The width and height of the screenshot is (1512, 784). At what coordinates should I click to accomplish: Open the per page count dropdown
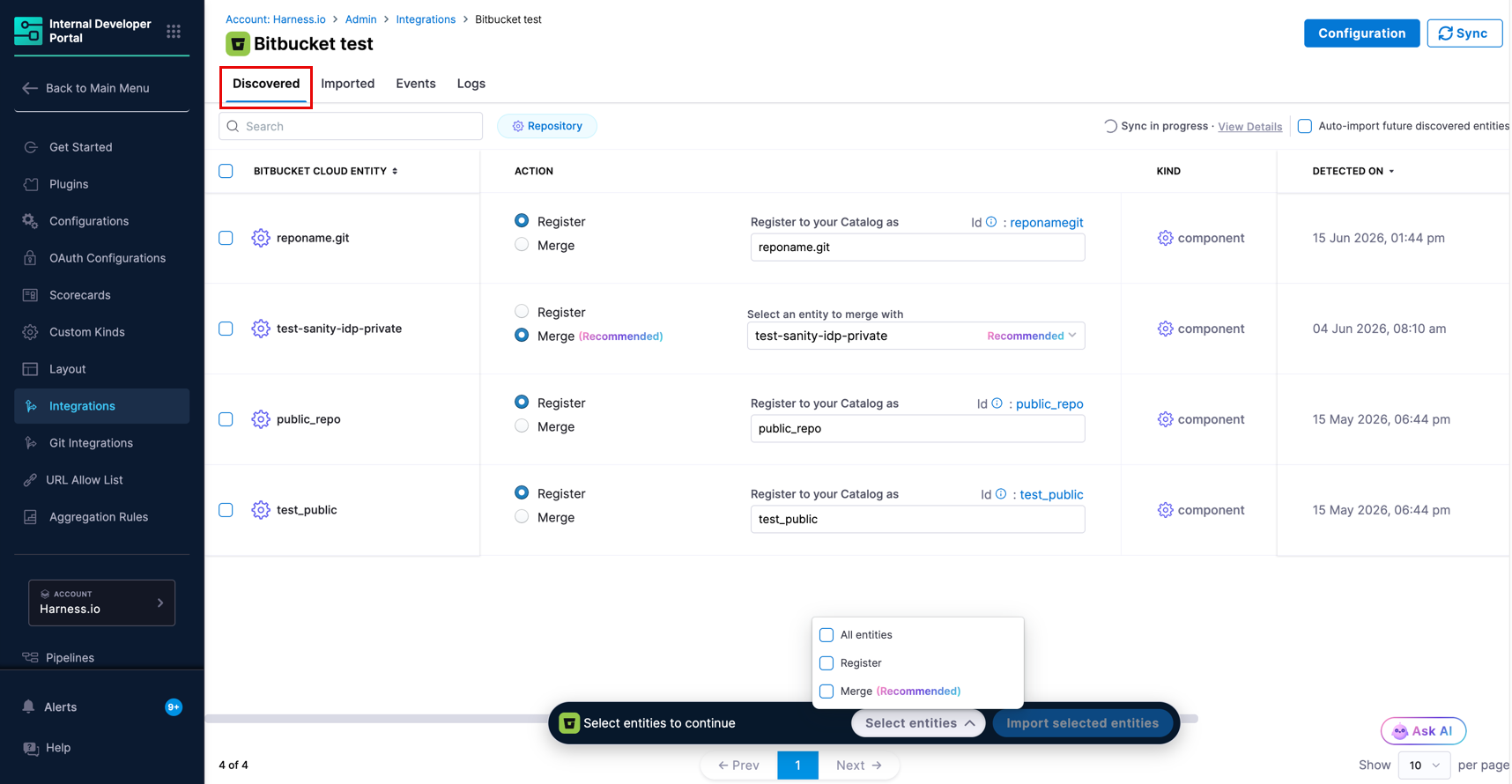tap(1423, 766)
